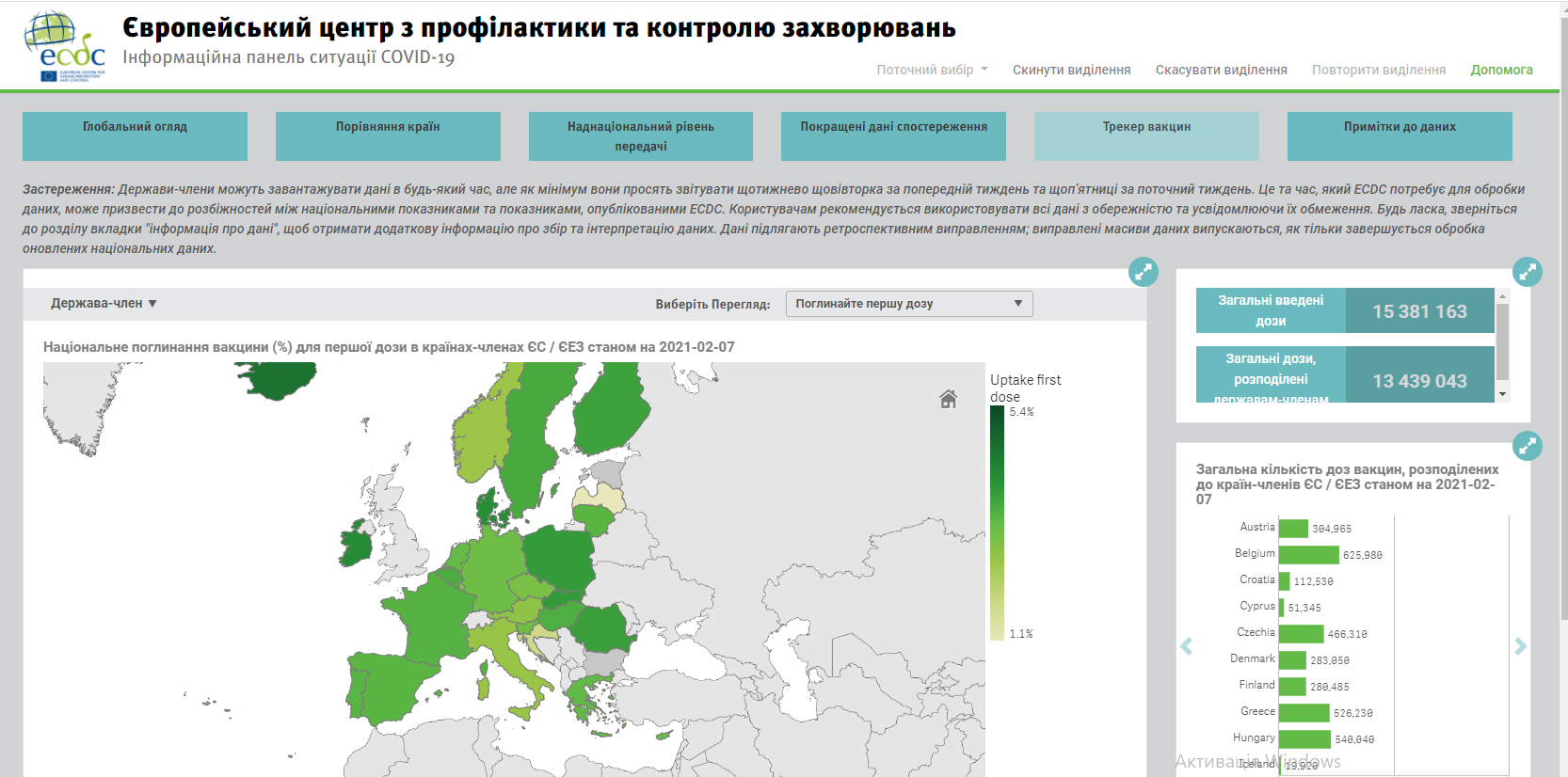Screen dimensions: 1568x777
Task: Reset map view with home icon
Action: (948, 399)
